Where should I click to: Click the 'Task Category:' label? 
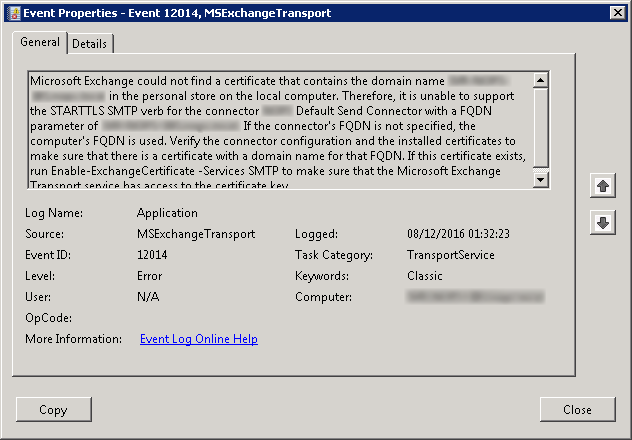coord(334,255)
